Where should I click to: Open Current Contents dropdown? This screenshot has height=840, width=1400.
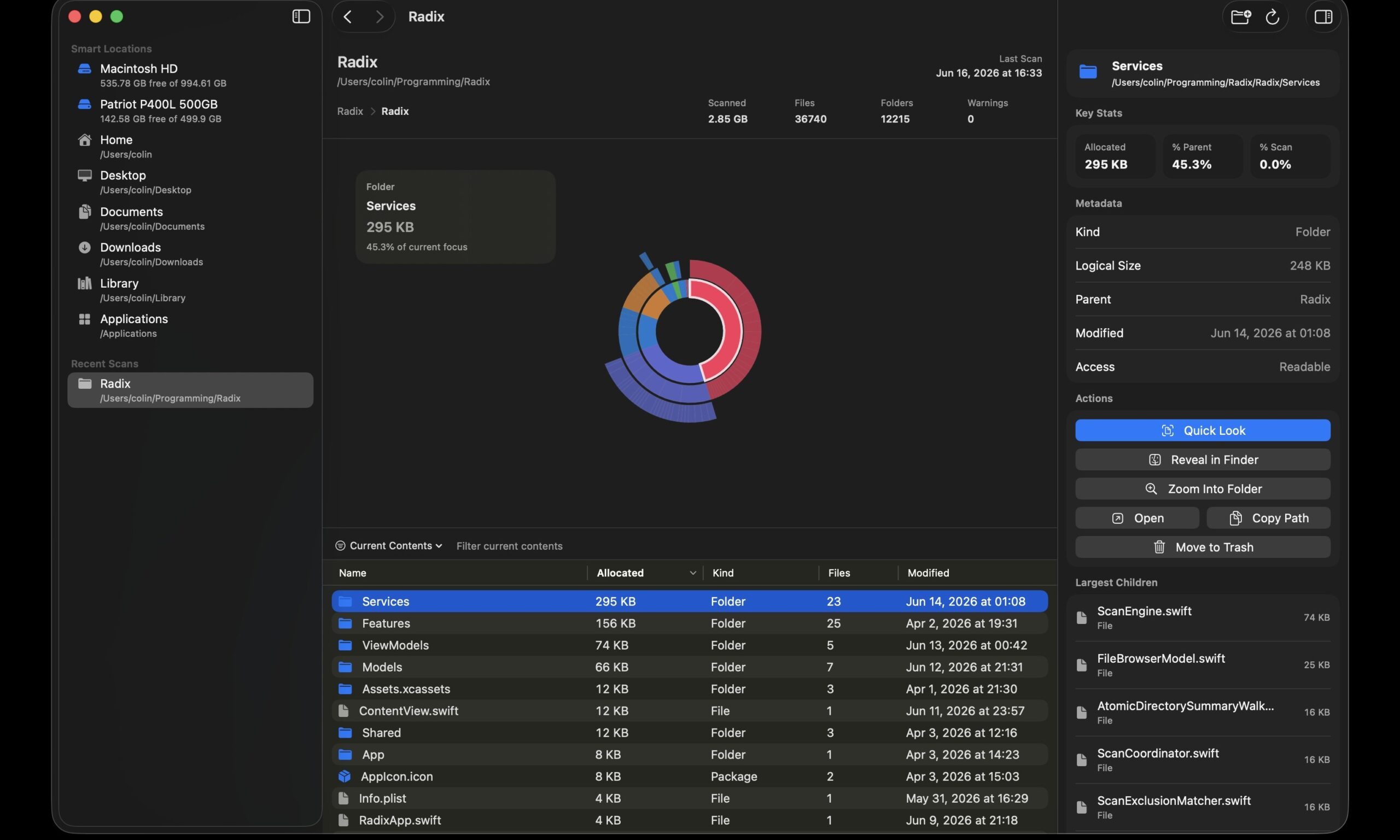(x=389, y=546)
